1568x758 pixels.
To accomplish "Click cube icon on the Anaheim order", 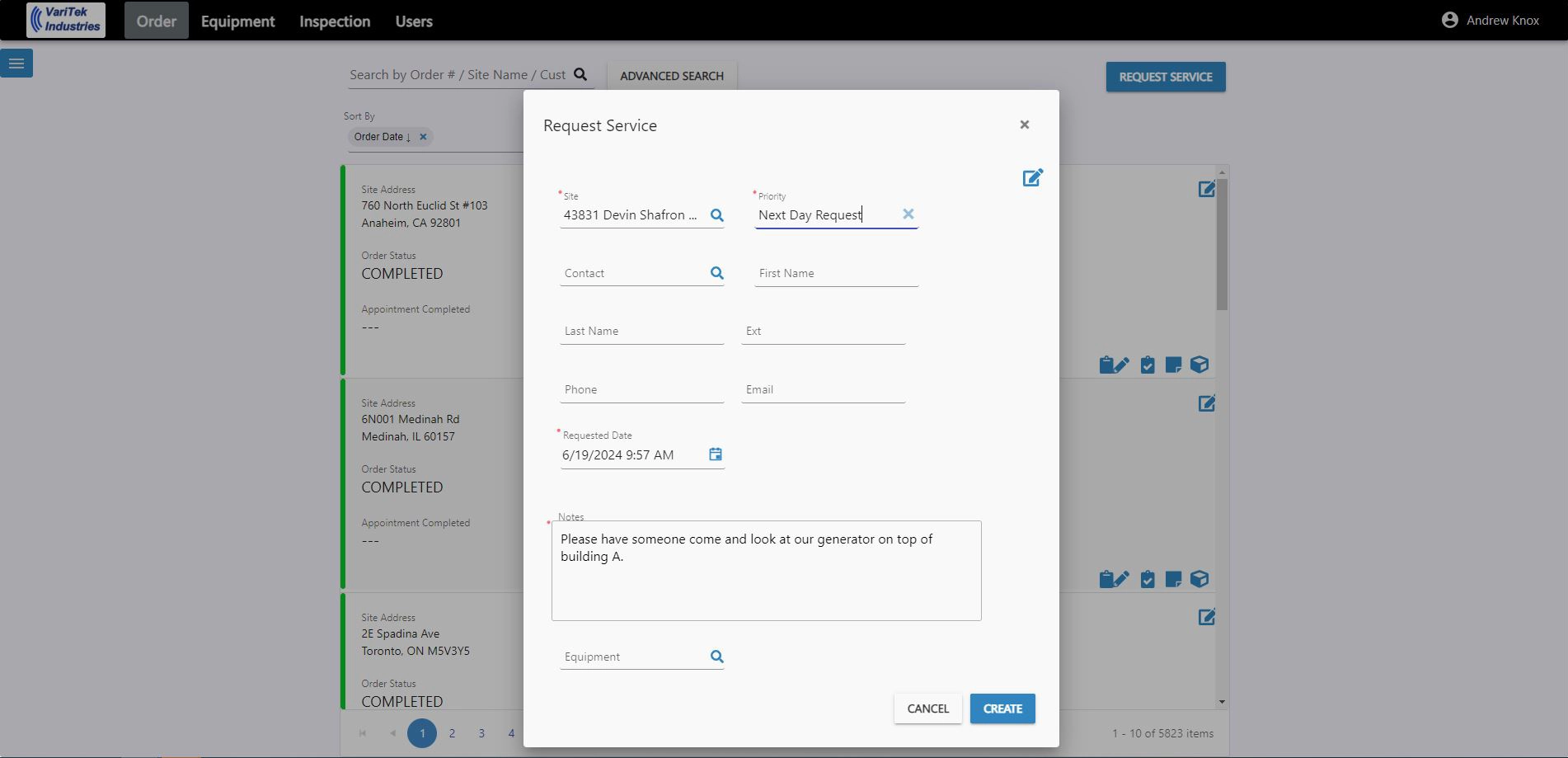I will 1199,365.
